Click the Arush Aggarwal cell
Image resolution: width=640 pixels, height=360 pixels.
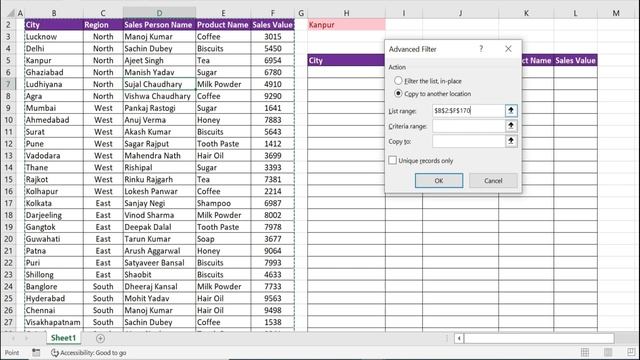(x=159, y=251)
